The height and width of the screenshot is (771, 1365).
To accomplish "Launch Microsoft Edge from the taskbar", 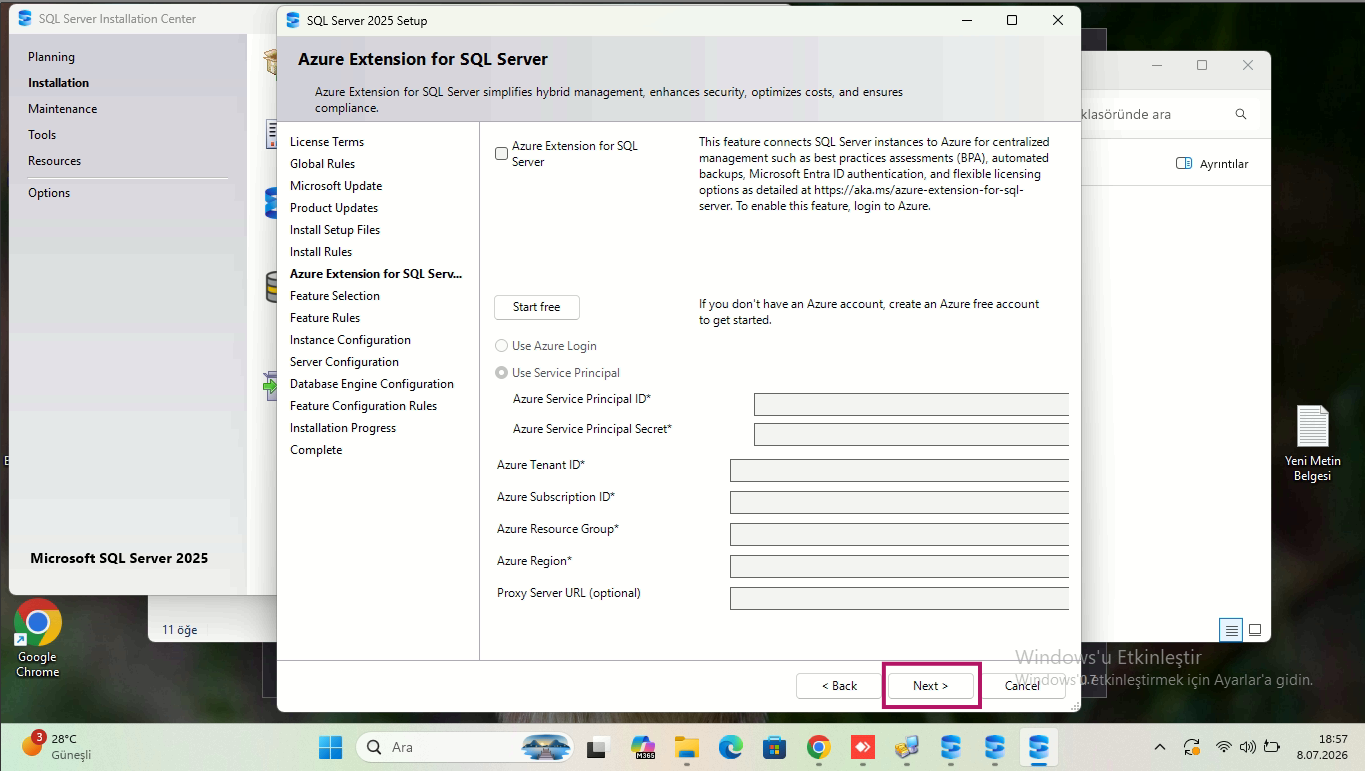I will click(730, 747).
